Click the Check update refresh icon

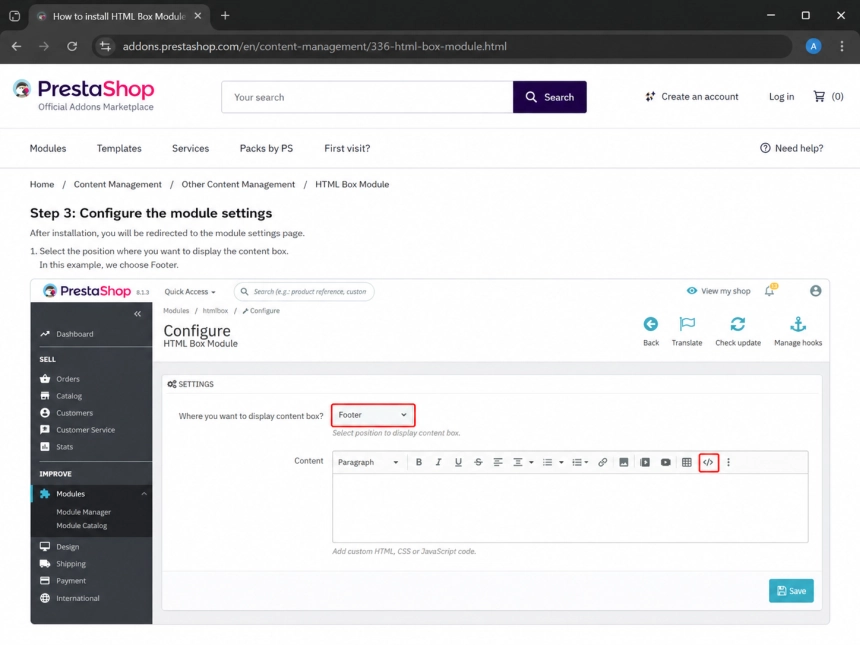pyautogui.click(x=738, y=324)
